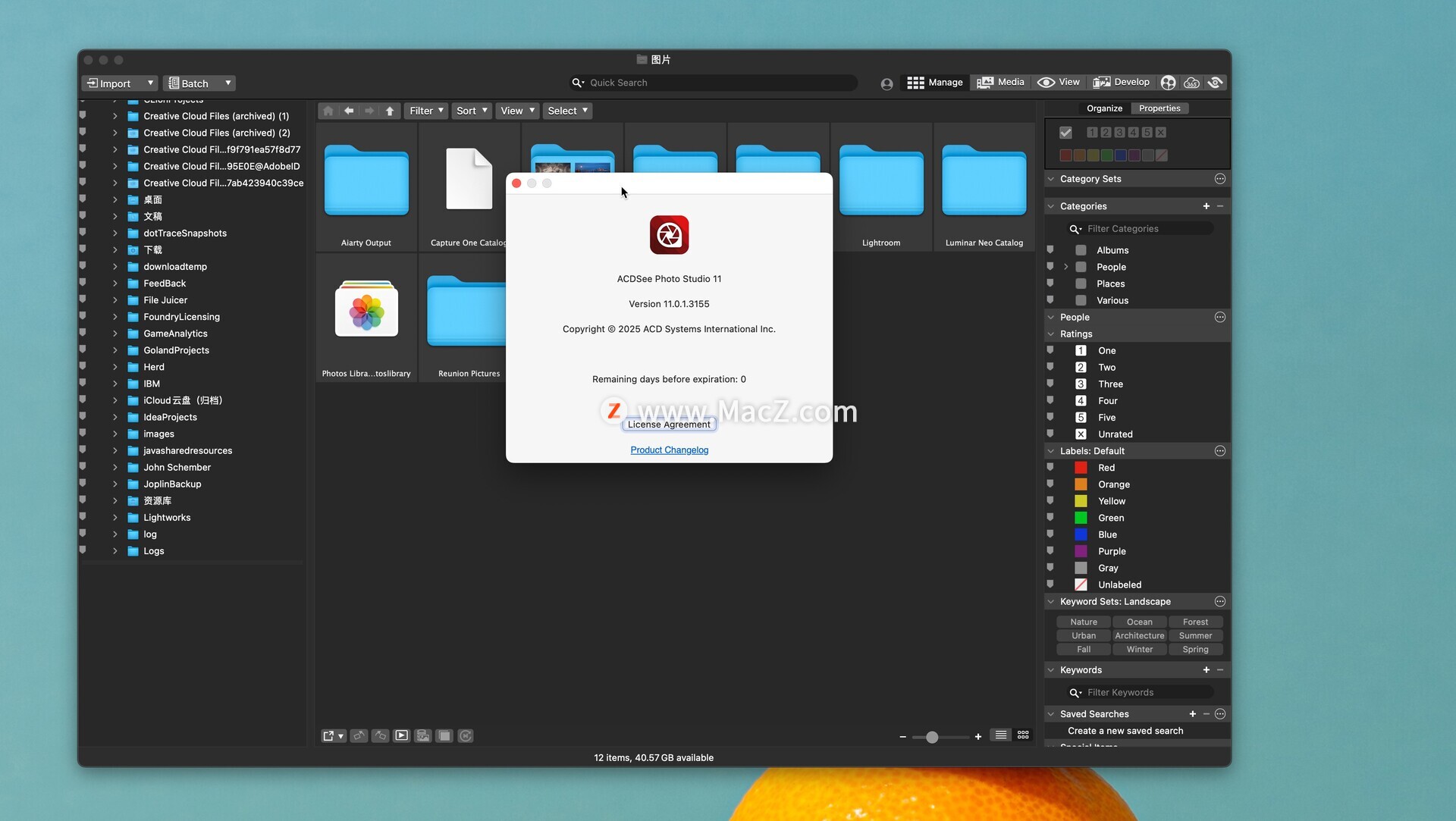1456x821 pixels.
Task: Zoom in thumbnails with plus icon
Action: [x=978, y=737]
